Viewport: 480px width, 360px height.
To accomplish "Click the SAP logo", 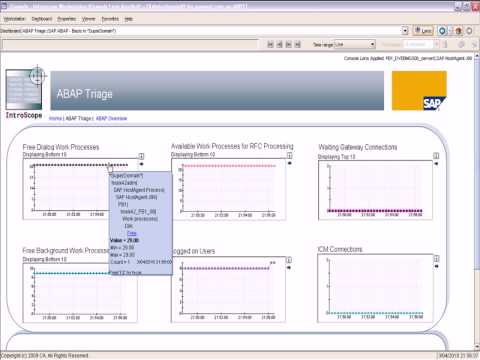I will pos(419,90).
